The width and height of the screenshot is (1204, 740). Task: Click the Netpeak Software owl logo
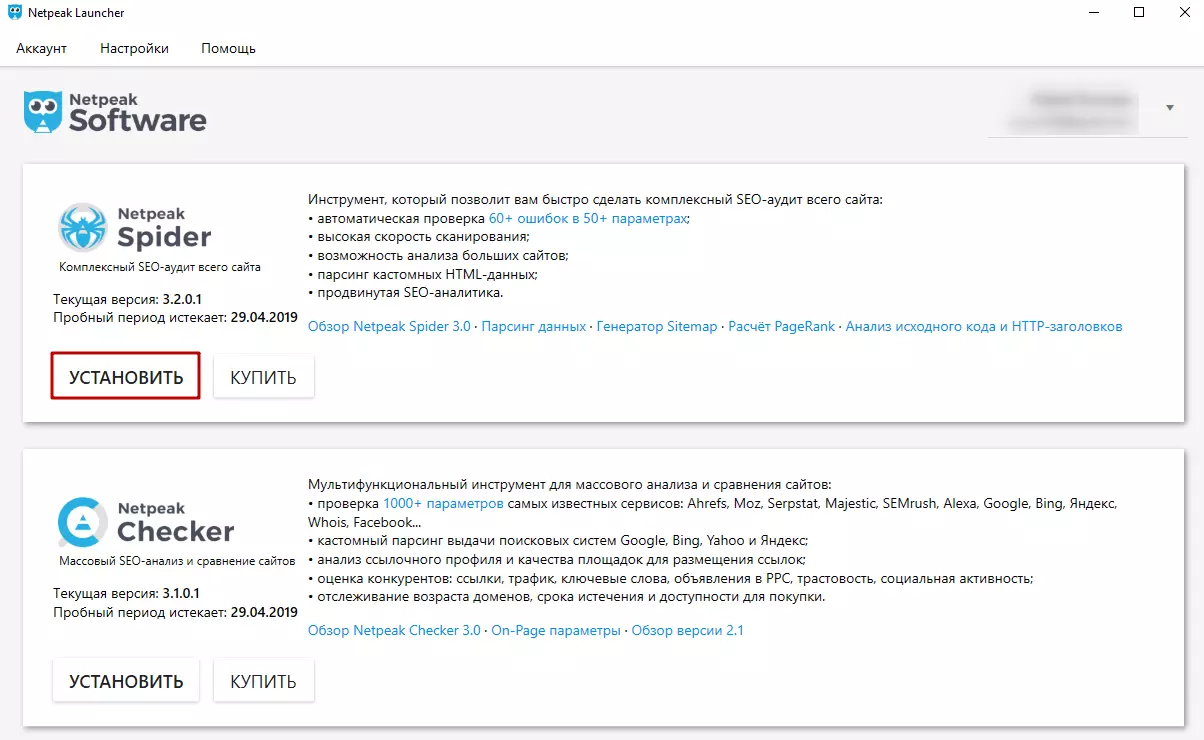pyautogui.click(x=43, y=112)
